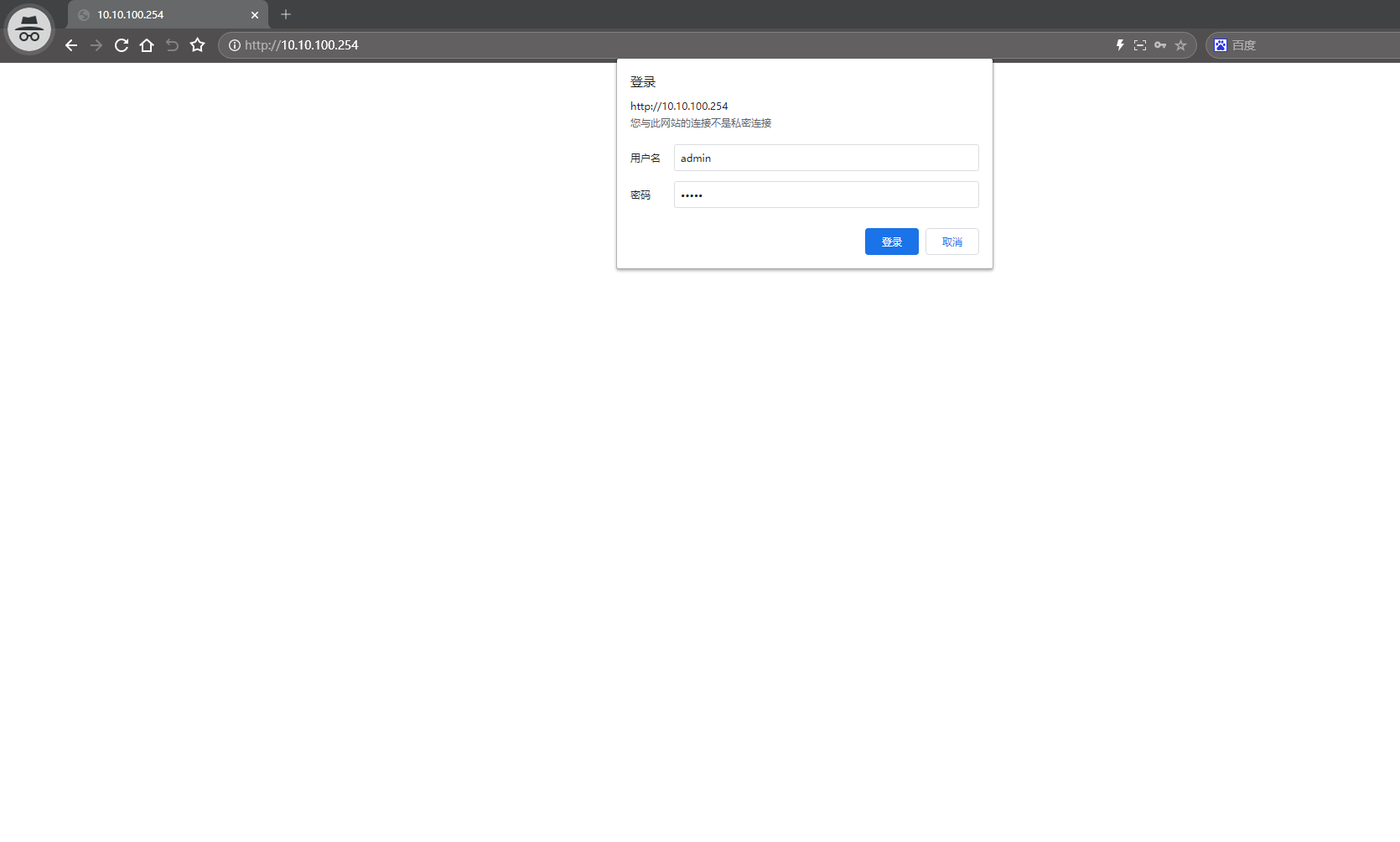The height and width of the screenshot is (842, 1400).
Task: Focus the 用户名 username field
Action: tap(826, 158)
